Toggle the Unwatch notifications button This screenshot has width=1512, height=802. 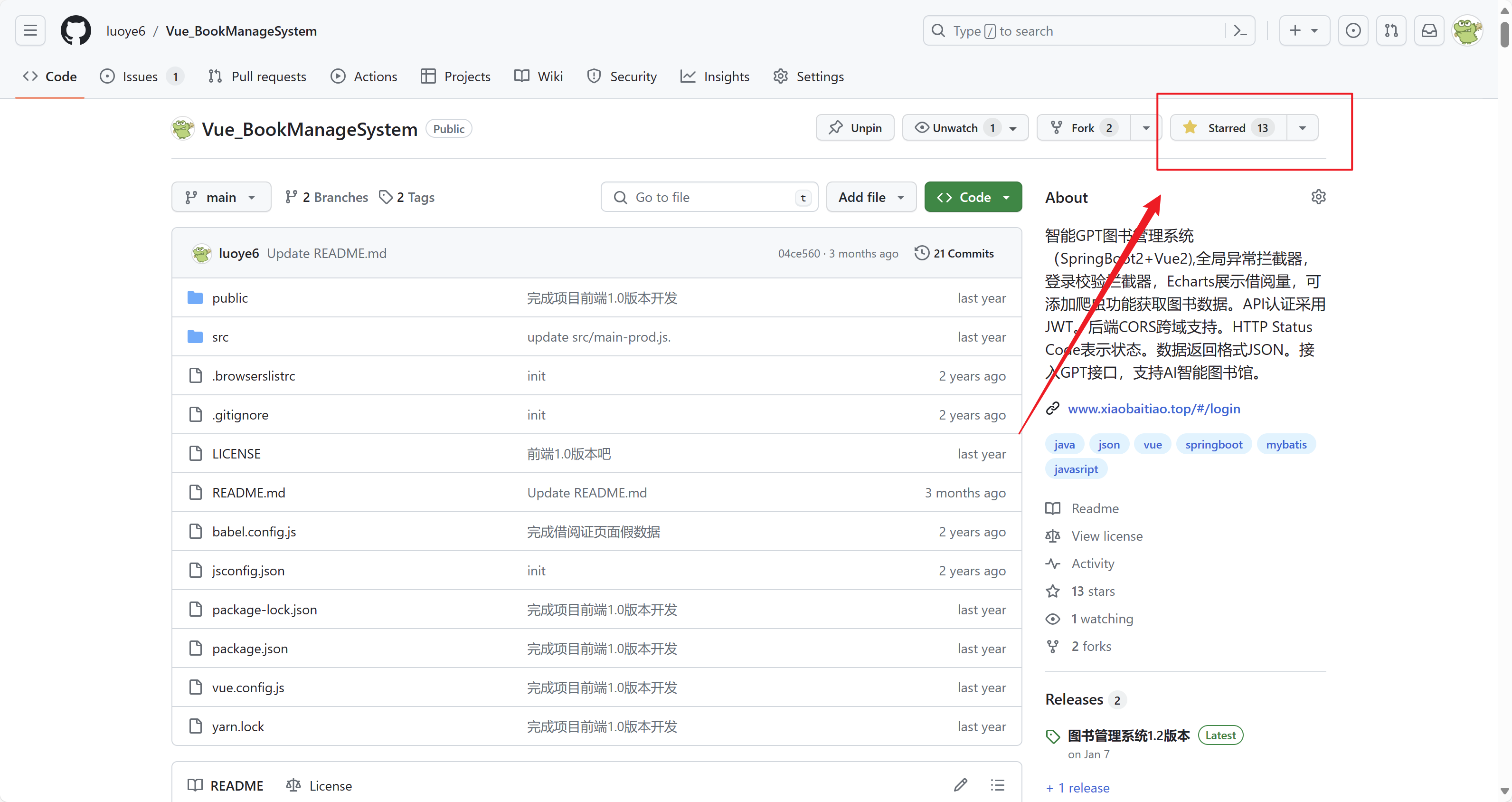click(955, 128)
